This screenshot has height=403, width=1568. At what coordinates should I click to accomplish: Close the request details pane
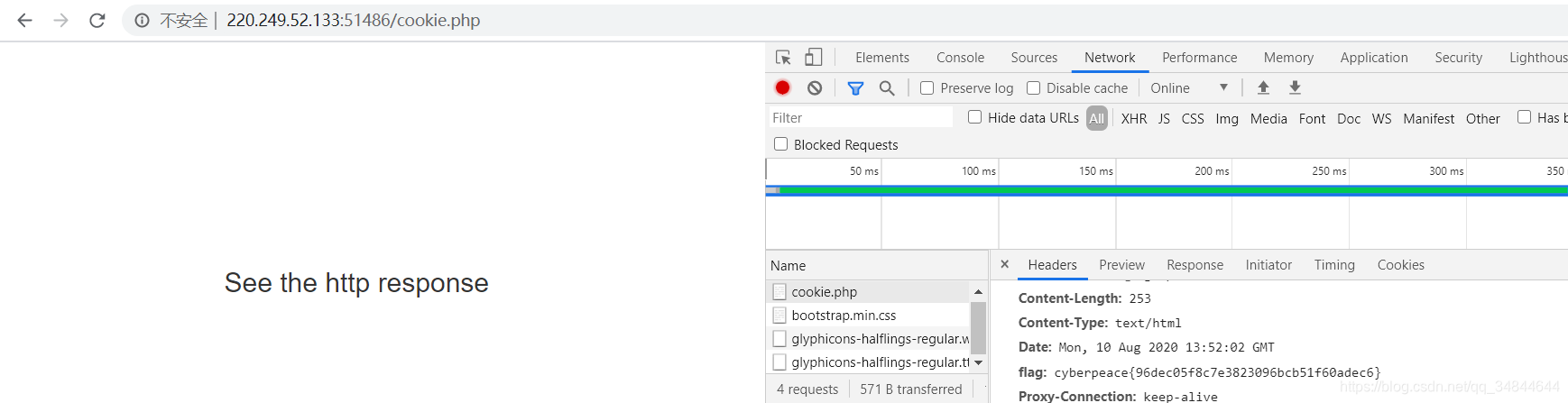coord(1004,264)
